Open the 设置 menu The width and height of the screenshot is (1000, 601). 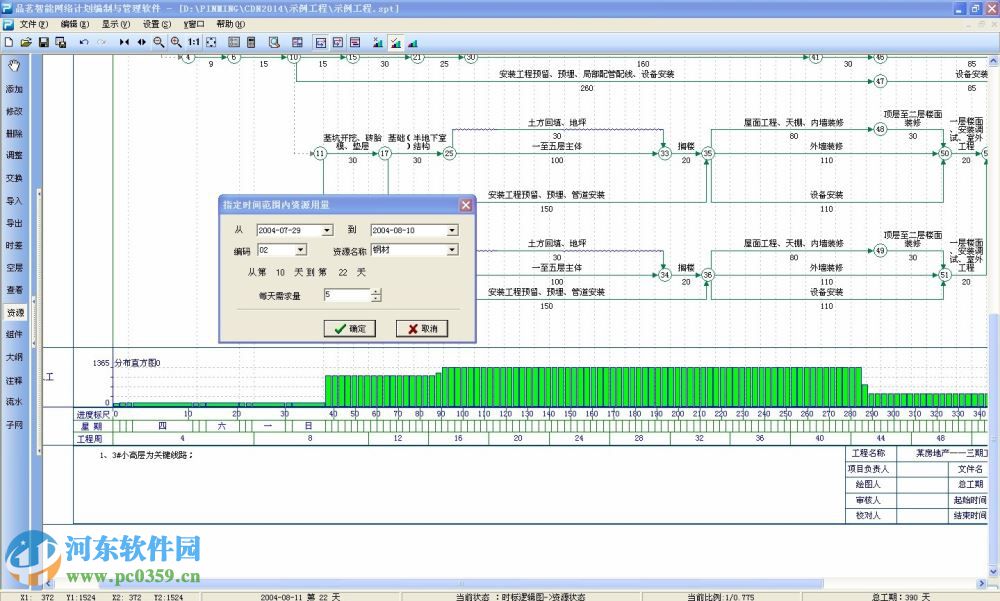tap(156, 23)
